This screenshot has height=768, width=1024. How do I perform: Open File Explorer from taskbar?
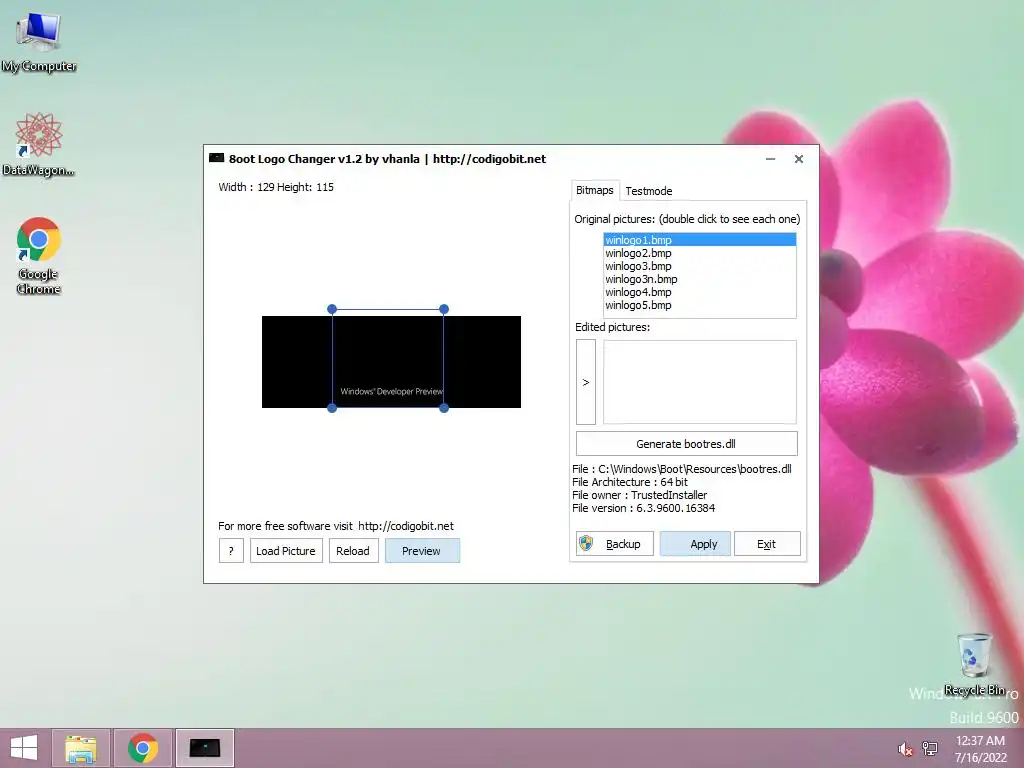pyautogui.click(x=81, y=748)
